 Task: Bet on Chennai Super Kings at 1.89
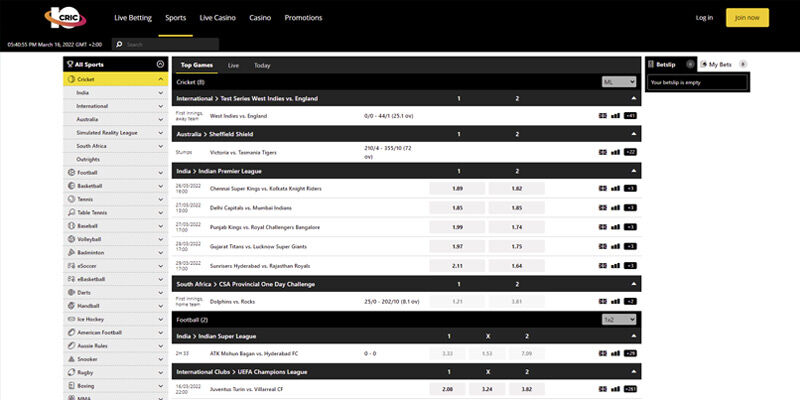click(457, 188)
